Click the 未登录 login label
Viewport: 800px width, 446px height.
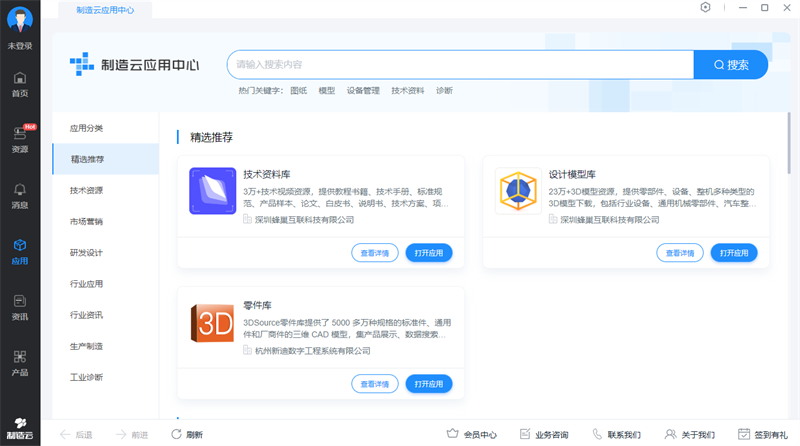point(20,46)
